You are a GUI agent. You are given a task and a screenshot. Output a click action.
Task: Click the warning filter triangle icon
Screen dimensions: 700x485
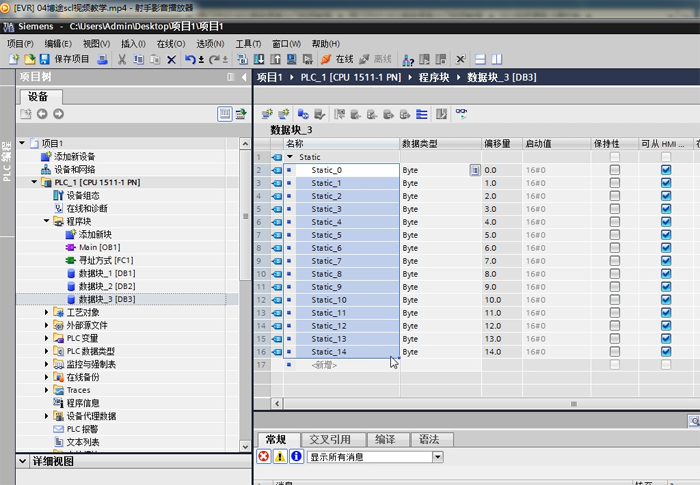point(280,456)
